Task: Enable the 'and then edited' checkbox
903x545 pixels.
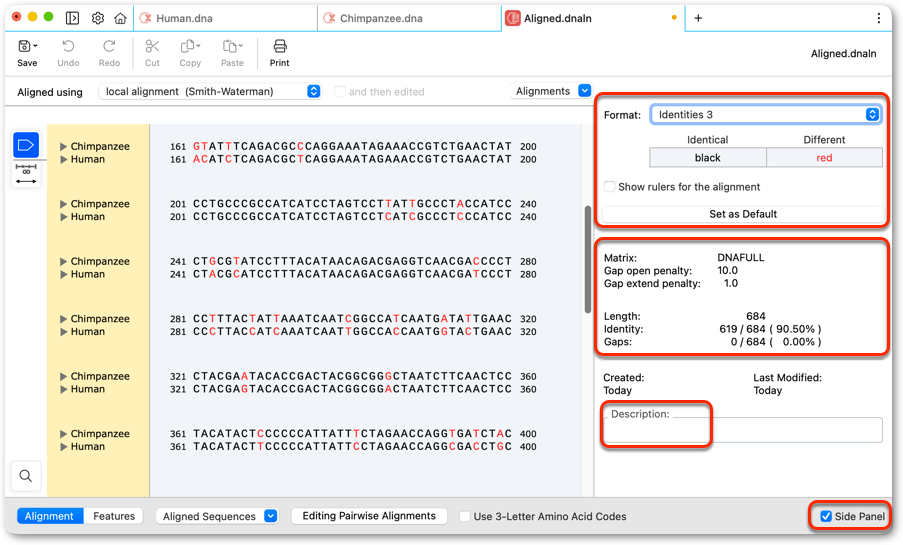Action: point(340,92)
